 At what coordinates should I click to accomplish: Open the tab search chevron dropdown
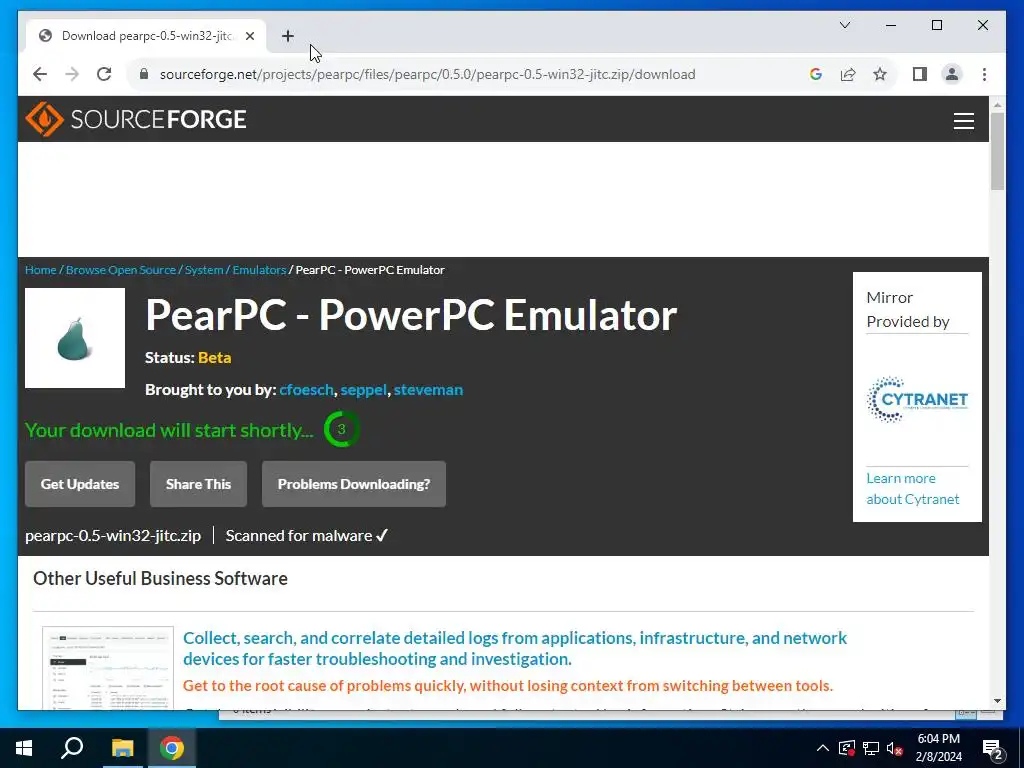pos(844,25)
